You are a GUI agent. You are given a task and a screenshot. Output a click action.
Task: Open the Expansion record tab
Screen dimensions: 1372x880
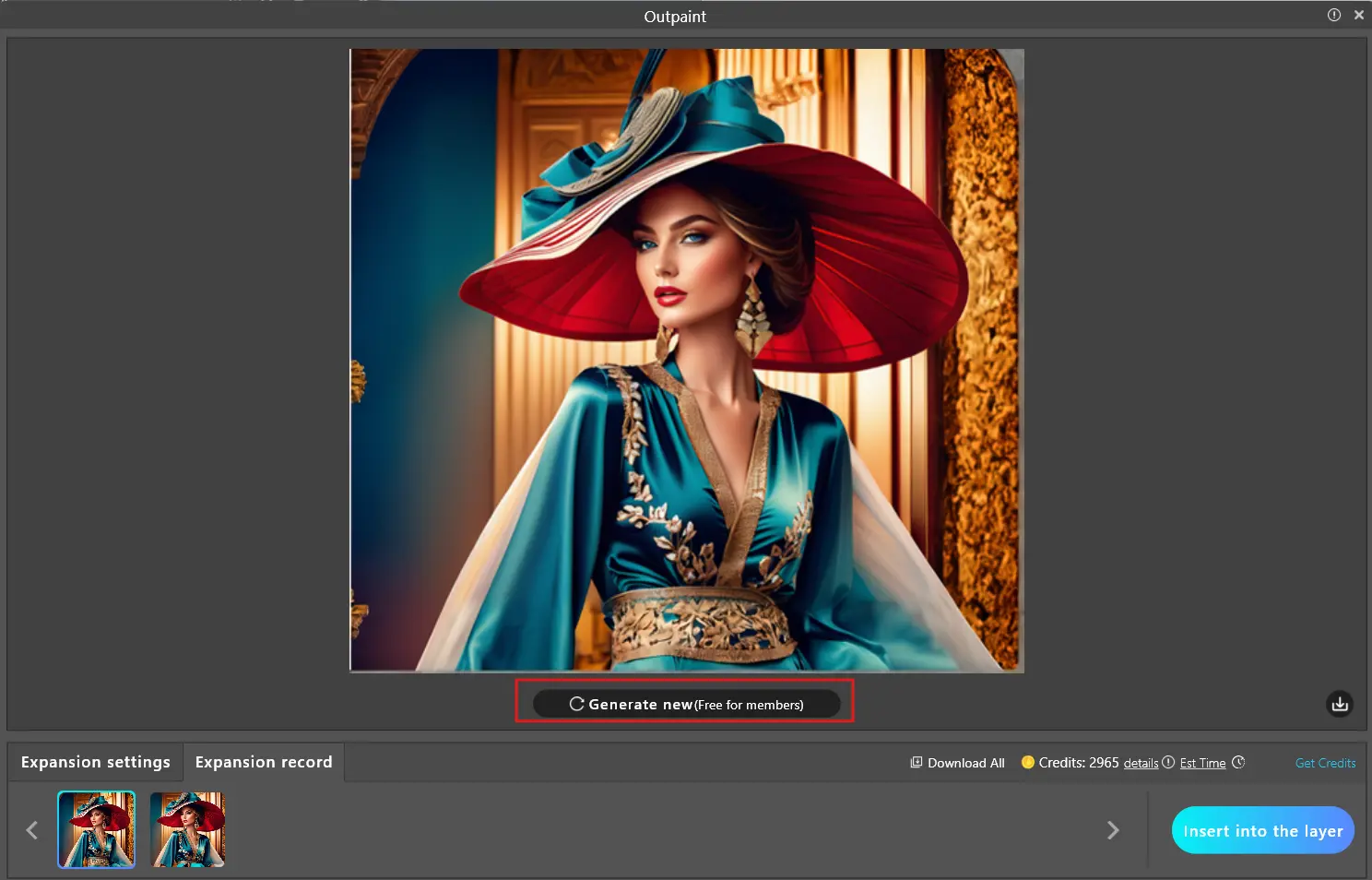(x=264, y=762)
